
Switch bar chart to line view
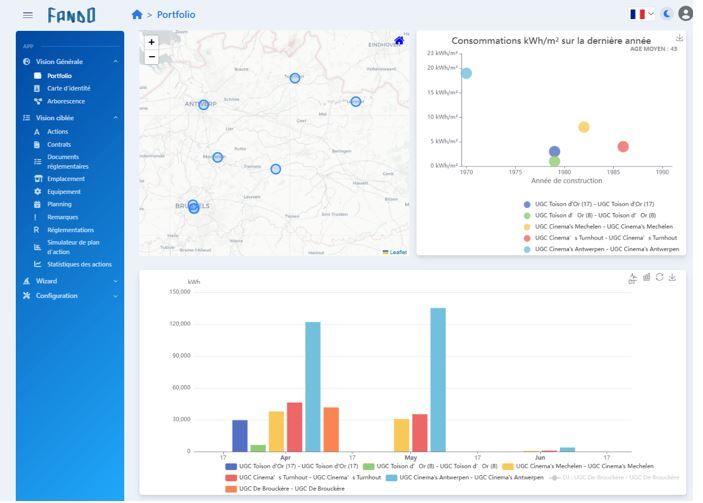click(x=633, y=278)
